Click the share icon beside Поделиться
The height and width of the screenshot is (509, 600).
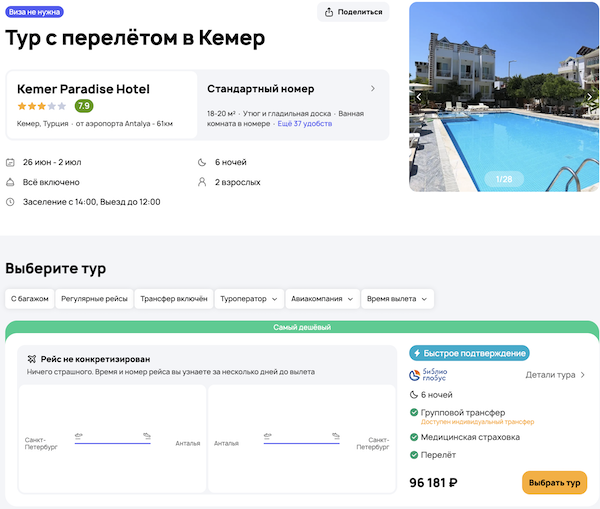(x=329, y=12)
